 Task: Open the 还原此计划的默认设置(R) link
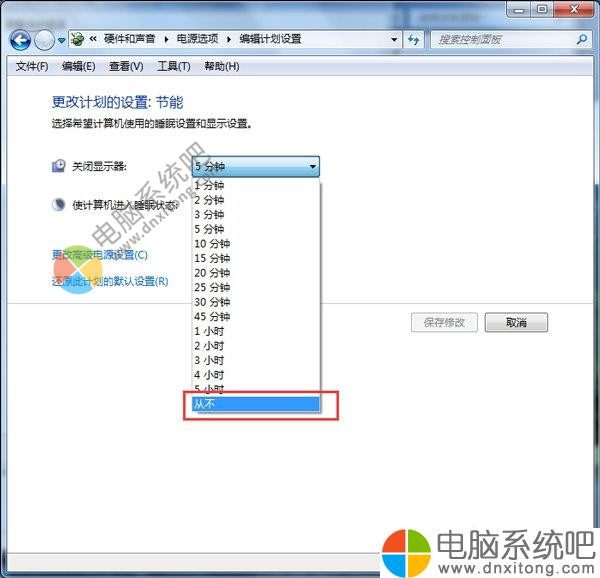pyautogui.click(x=110, y=281)
